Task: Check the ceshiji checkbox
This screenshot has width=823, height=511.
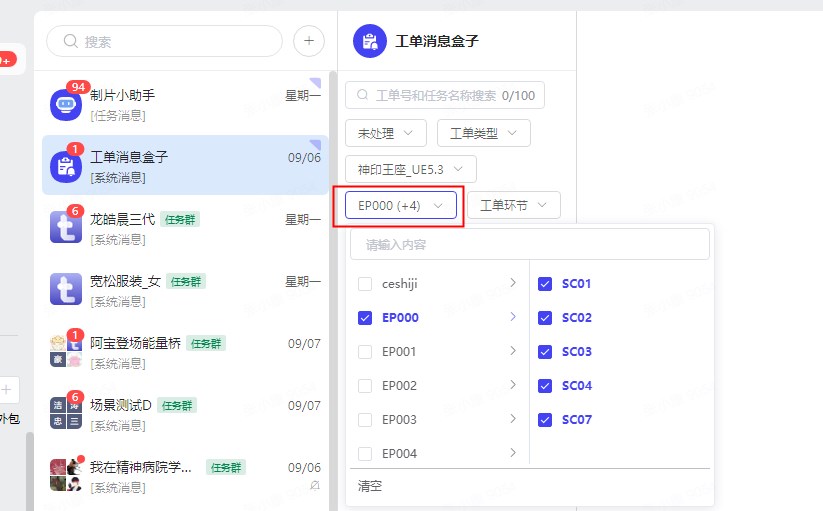Action: (x=365, y=284)
